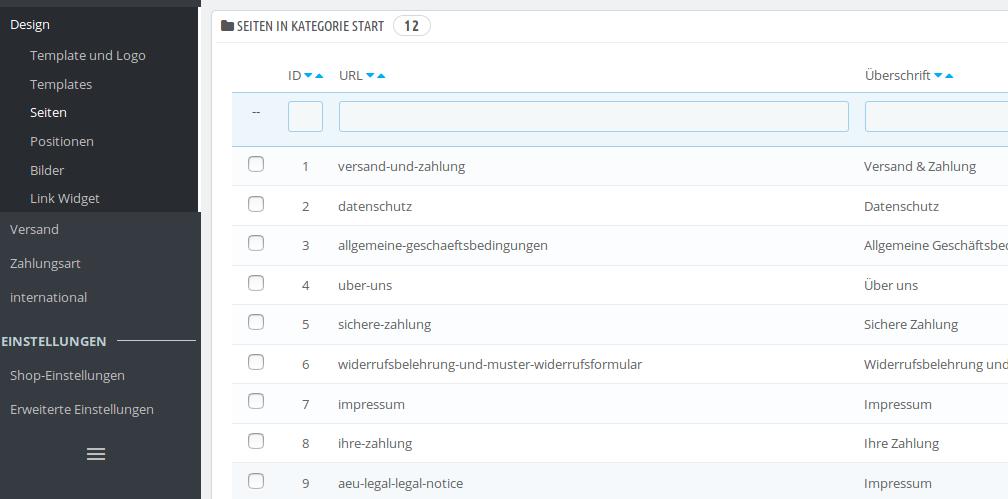Tick the aeu-legal-legal-notice row checkbox
Viewport: 1008px width, 499px height.
tap(256, 481)
